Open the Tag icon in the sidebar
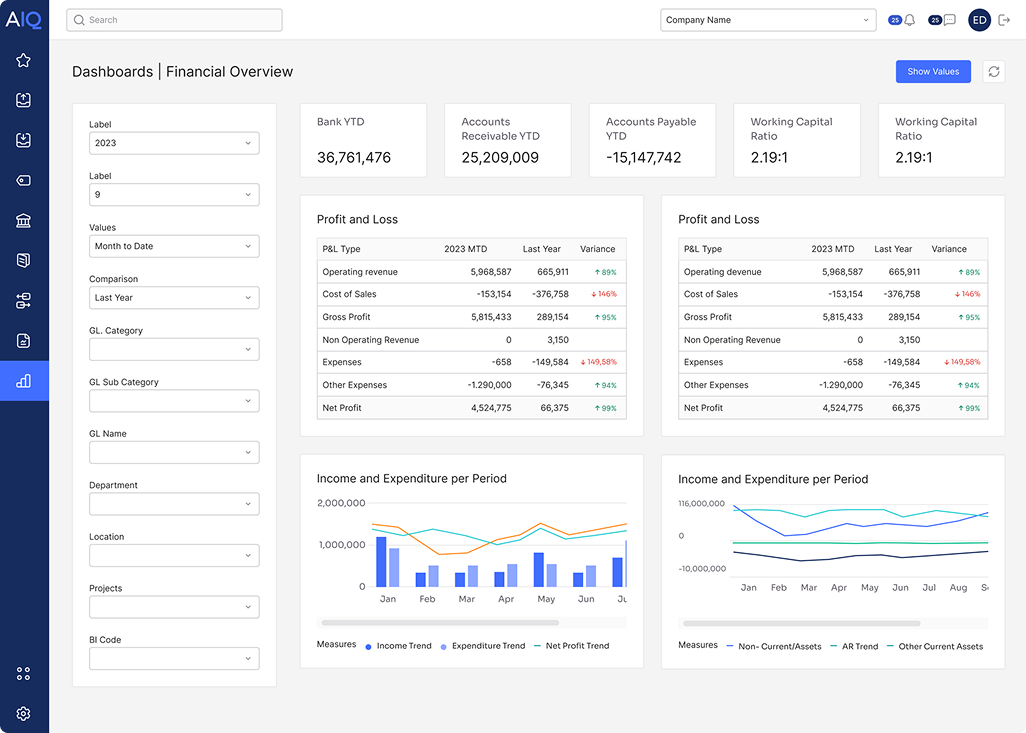Image resolution: width=1026 pixels, height=733 pixels. click(25, 180)
